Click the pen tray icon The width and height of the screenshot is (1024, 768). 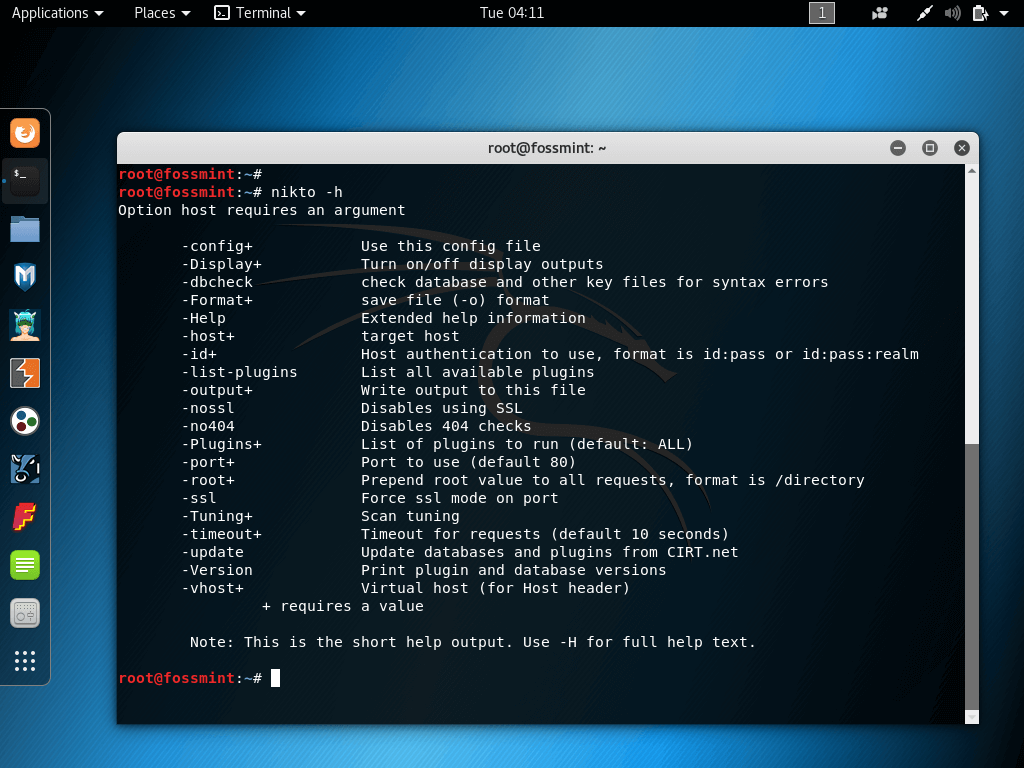924,13
